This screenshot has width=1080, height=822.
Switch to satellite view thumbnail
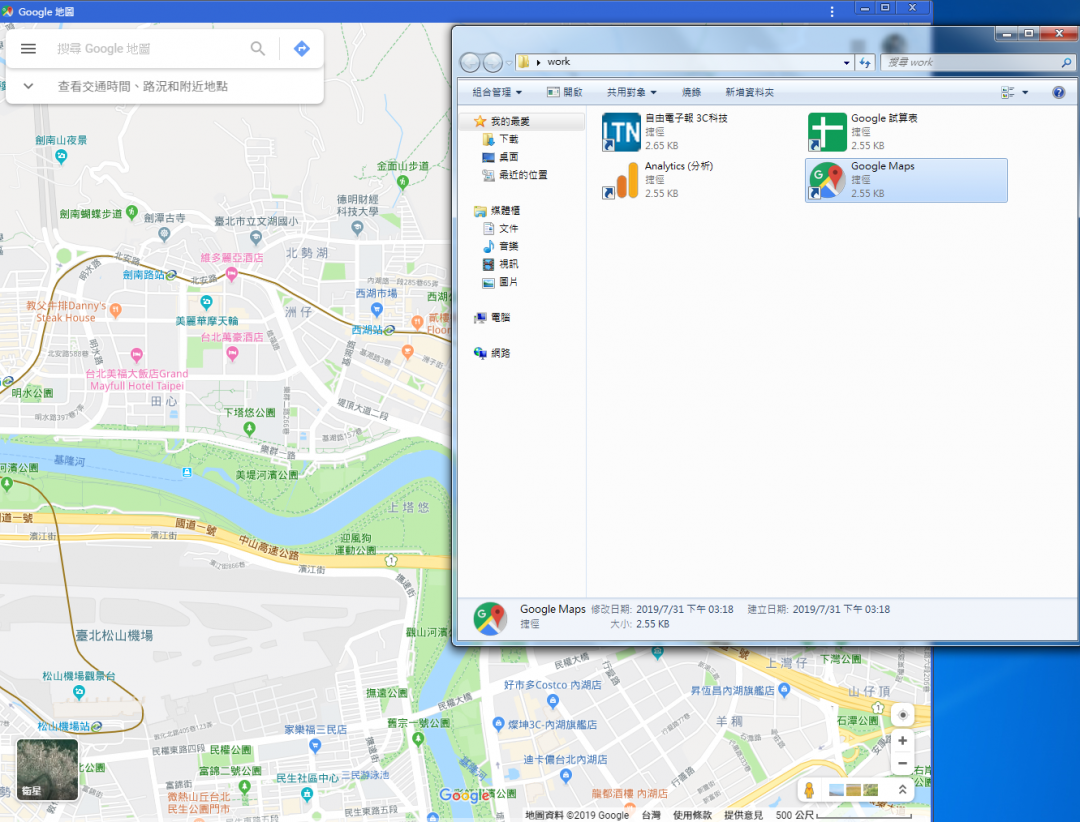click(47, 769)
